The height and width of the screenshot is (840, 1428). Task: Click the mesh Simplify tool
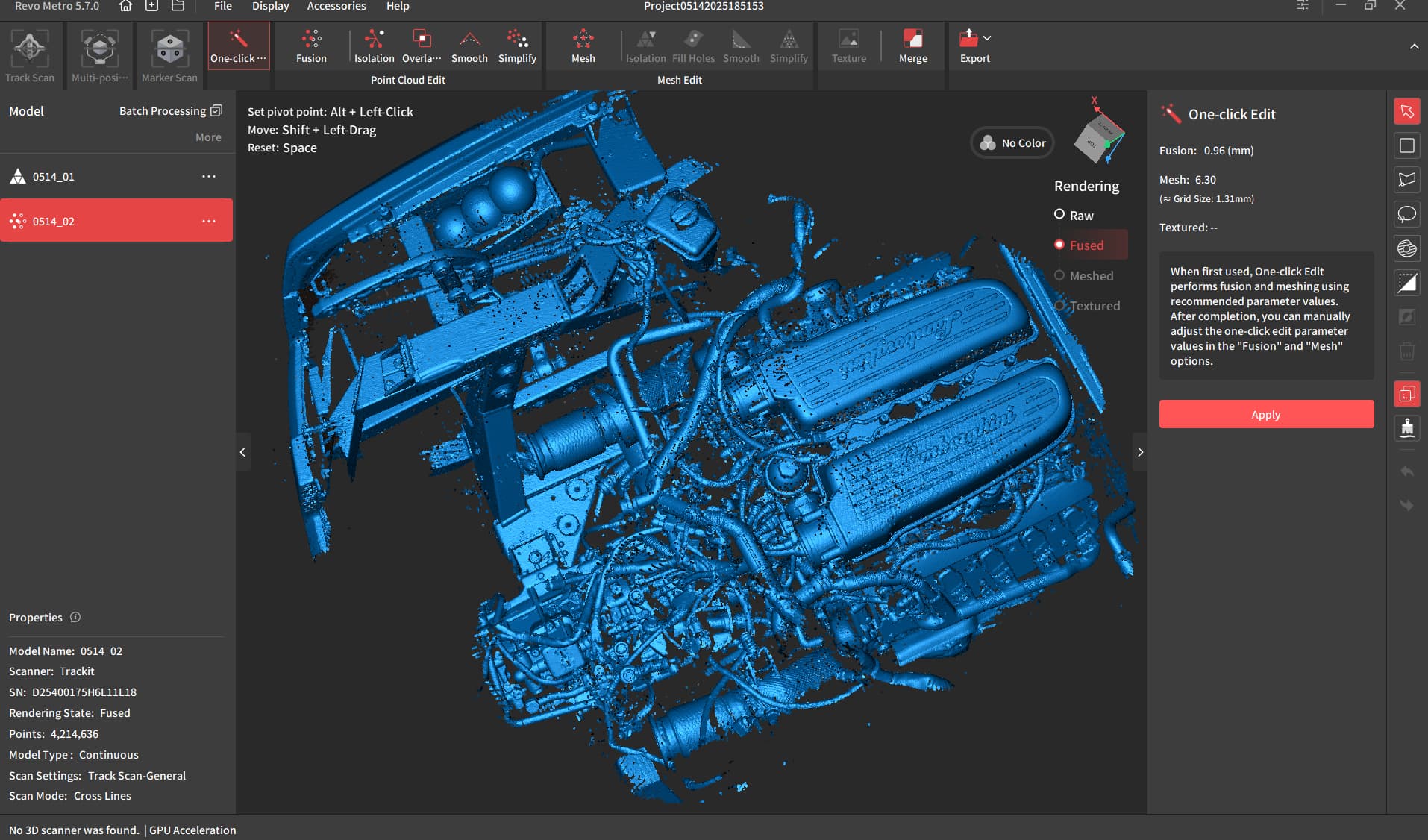point(789,46)
